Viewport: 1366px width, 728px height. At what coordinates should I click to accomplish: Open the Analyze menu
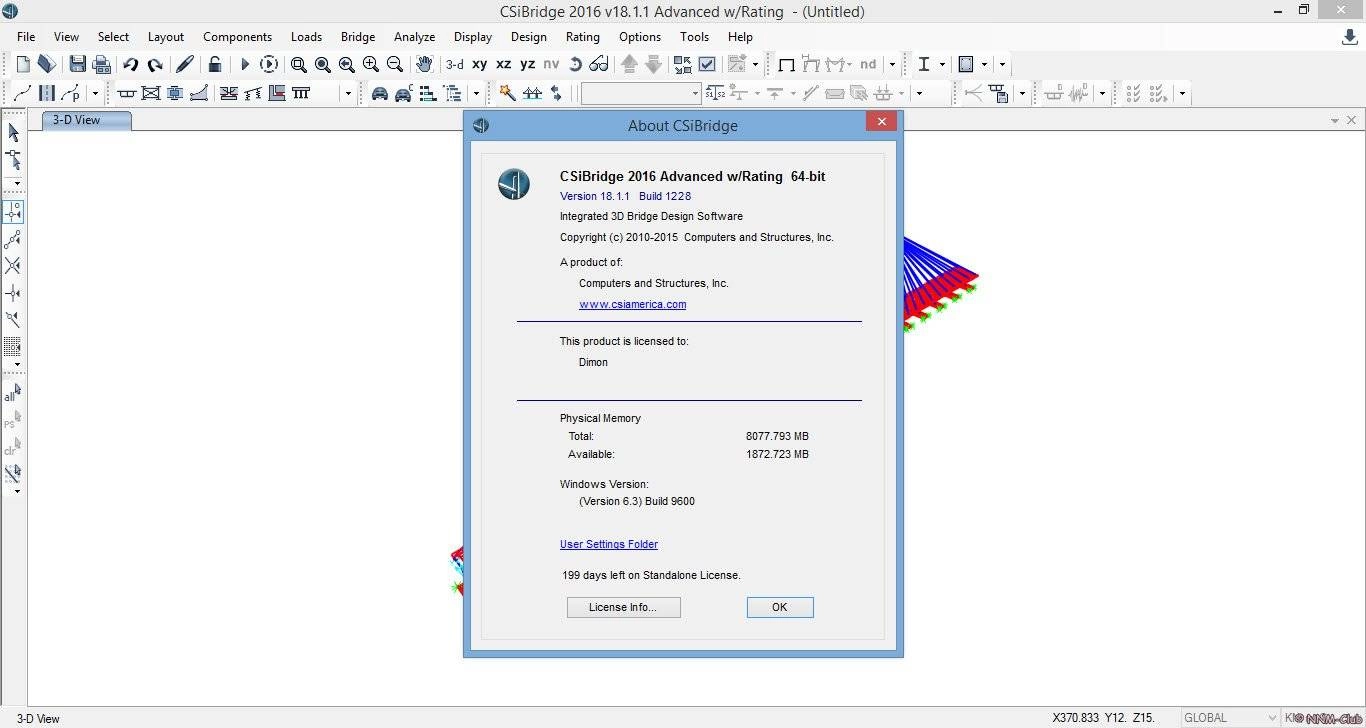[414, 36]
